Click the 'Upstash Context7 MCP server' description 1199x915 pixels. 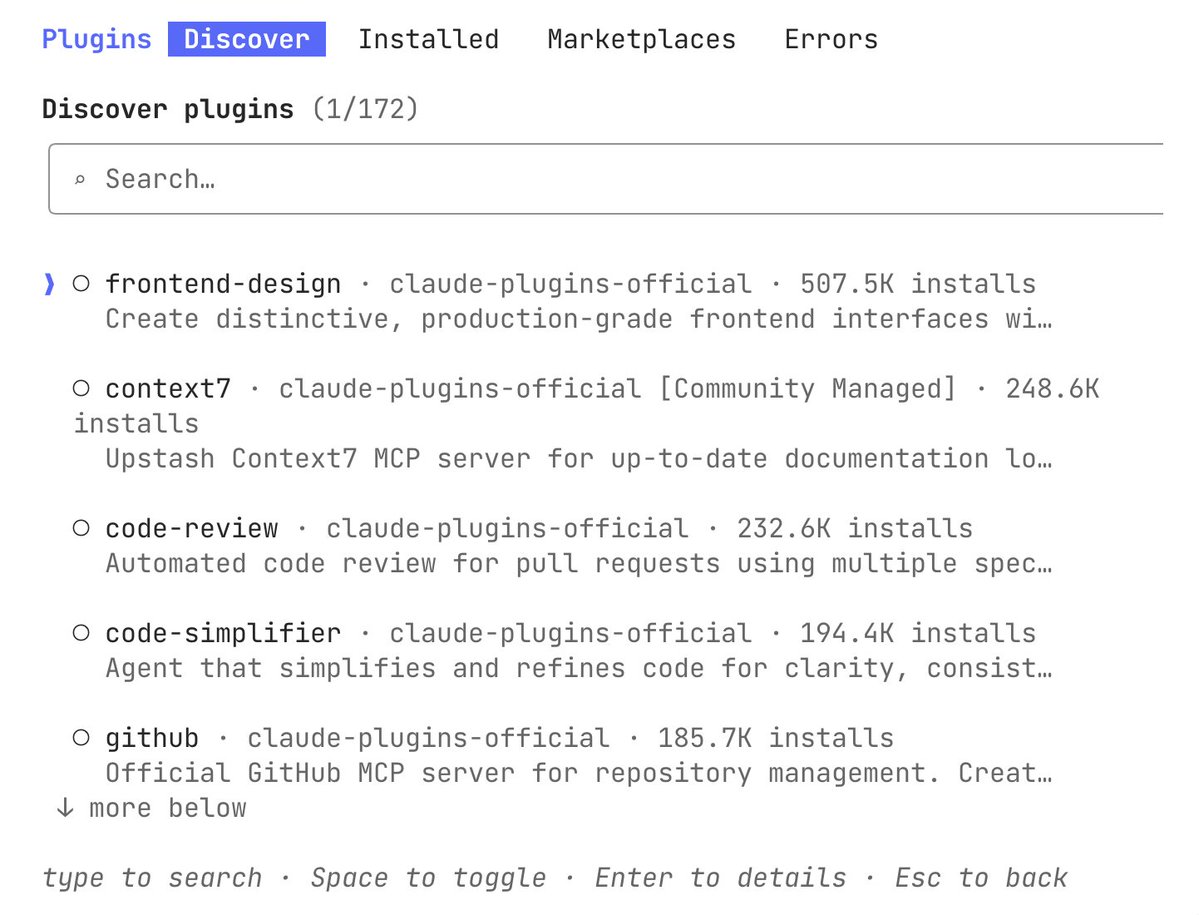coord(579,459)
